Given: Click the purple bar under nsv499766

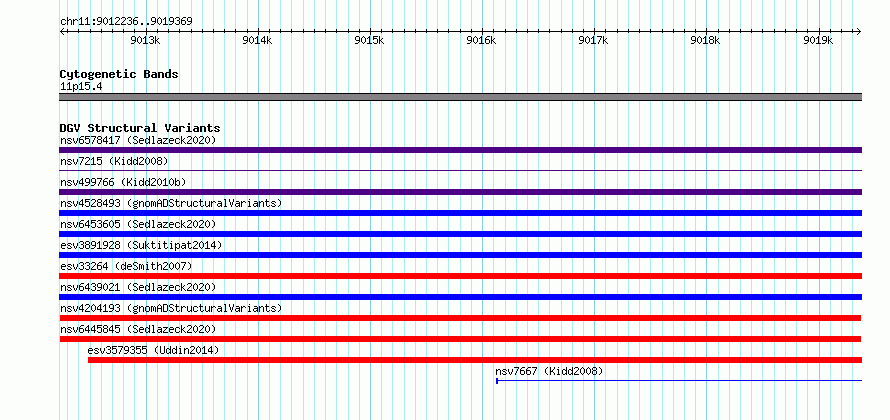Looking at the screenshot, I should tap(460, 192).
